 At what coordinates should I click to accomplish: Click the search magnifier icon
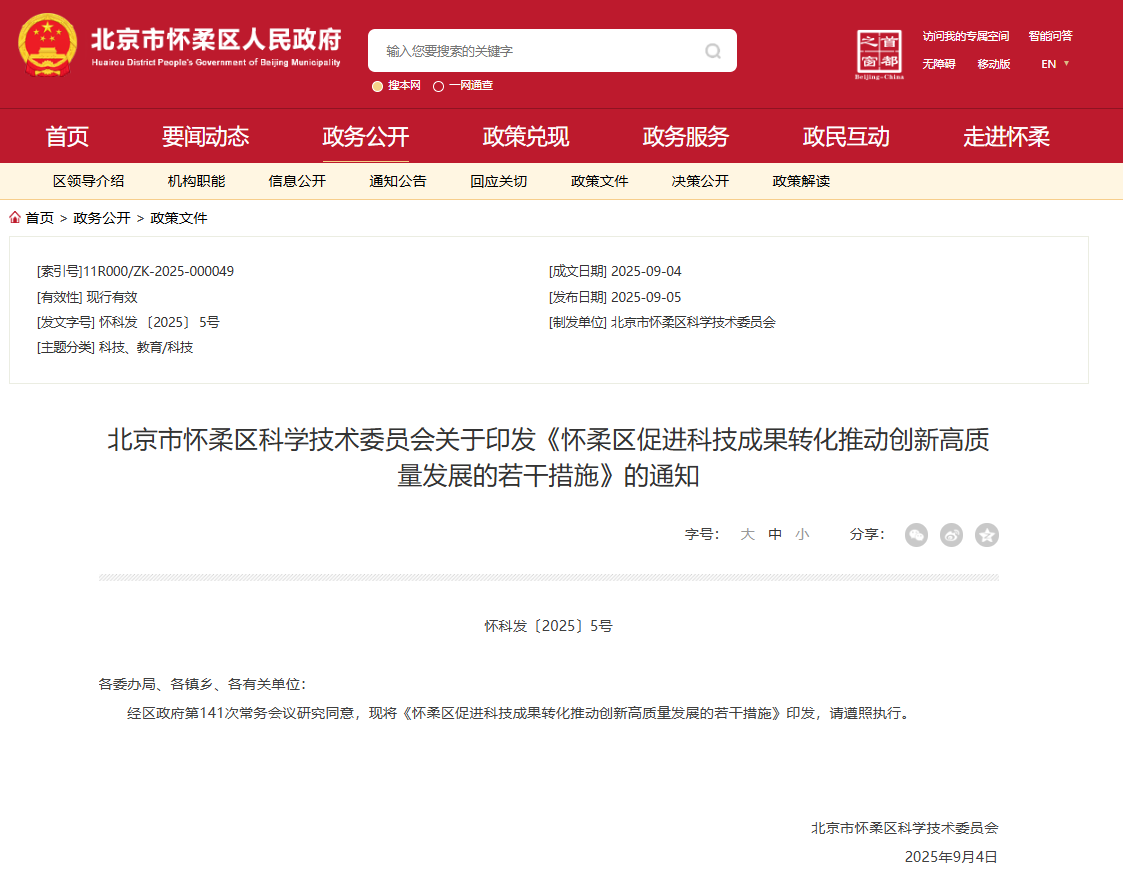[x=712, y=50]
